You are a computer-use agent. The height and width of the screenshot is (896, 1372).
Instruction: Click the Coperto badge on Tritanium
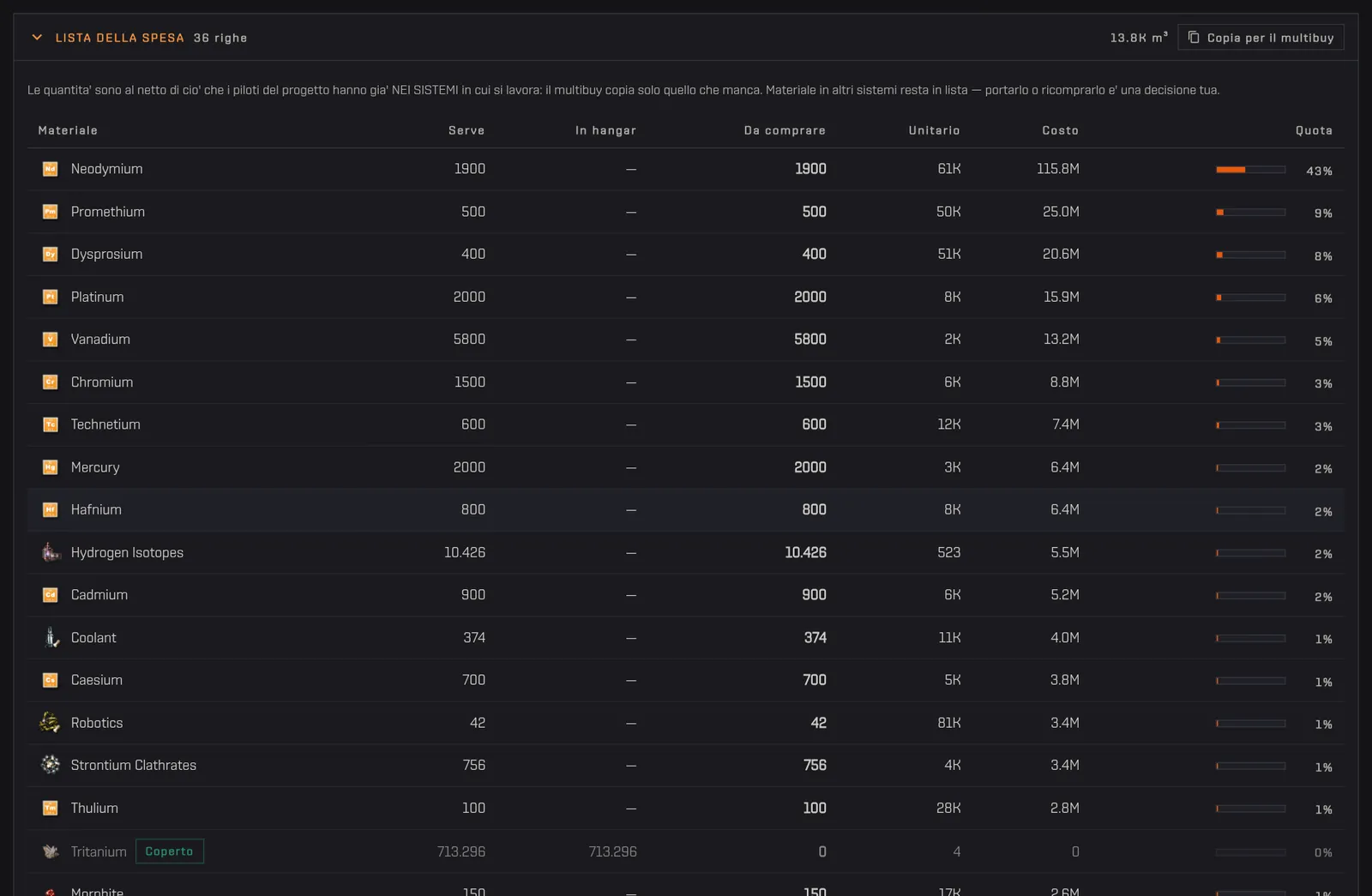point(170,851)
